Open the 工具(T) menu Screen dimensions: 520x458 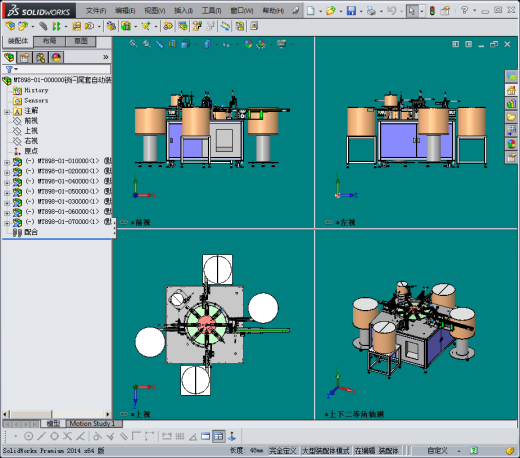click(x=211, y=11)
